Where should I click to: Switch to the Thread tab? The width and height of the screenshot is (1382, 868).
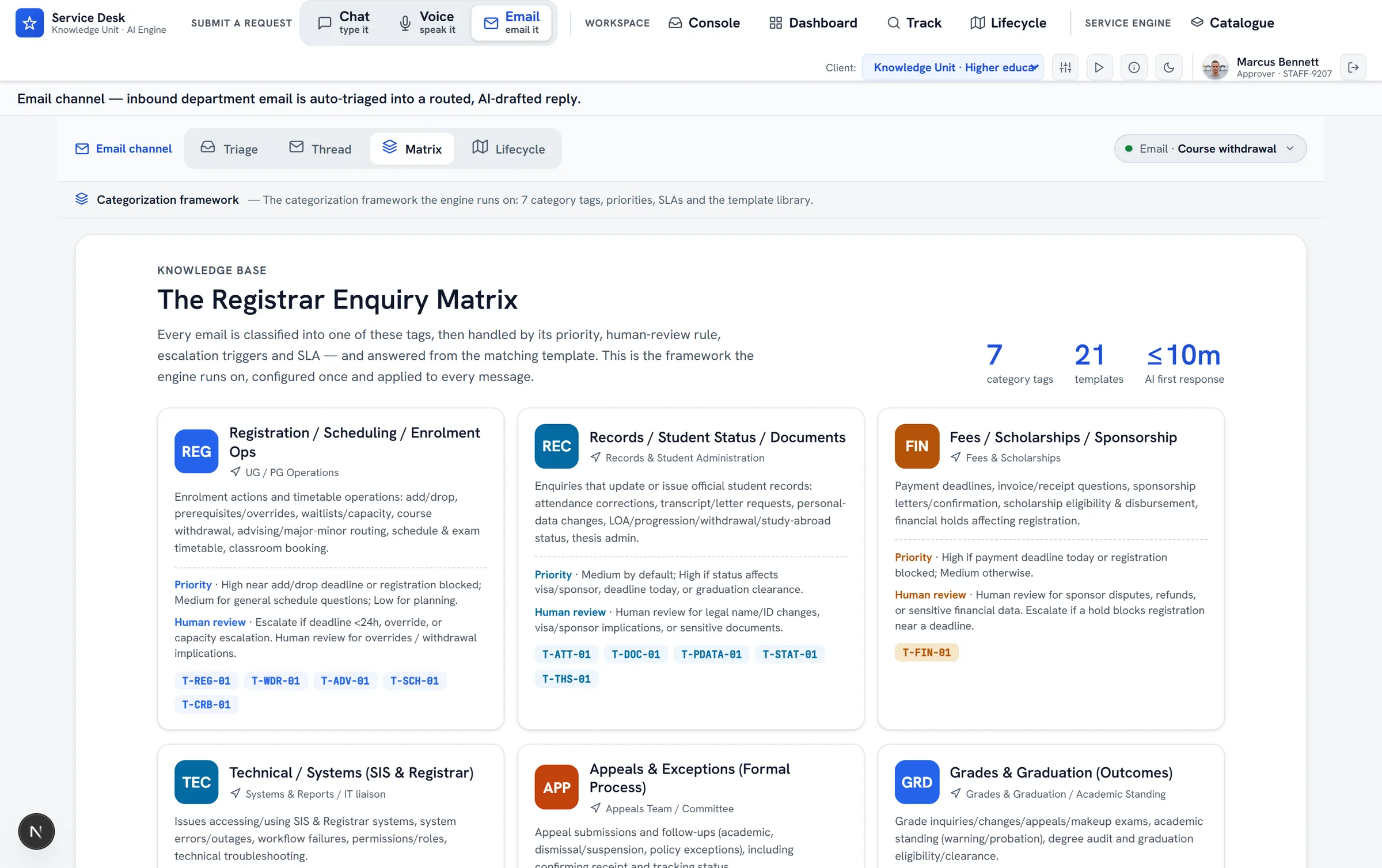click(320, 149)
